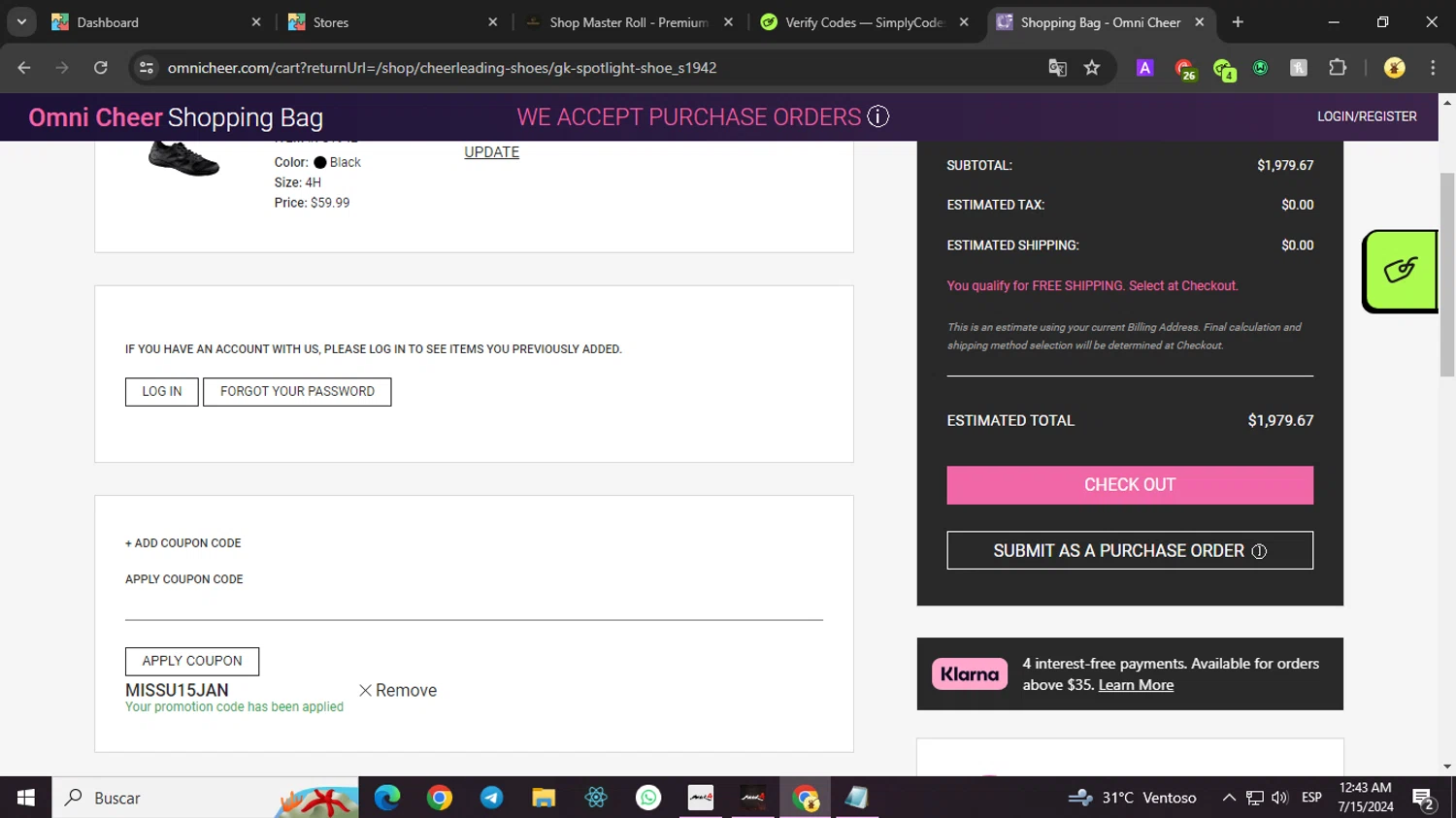Click the browser forward arrow

tap(62, 68)
